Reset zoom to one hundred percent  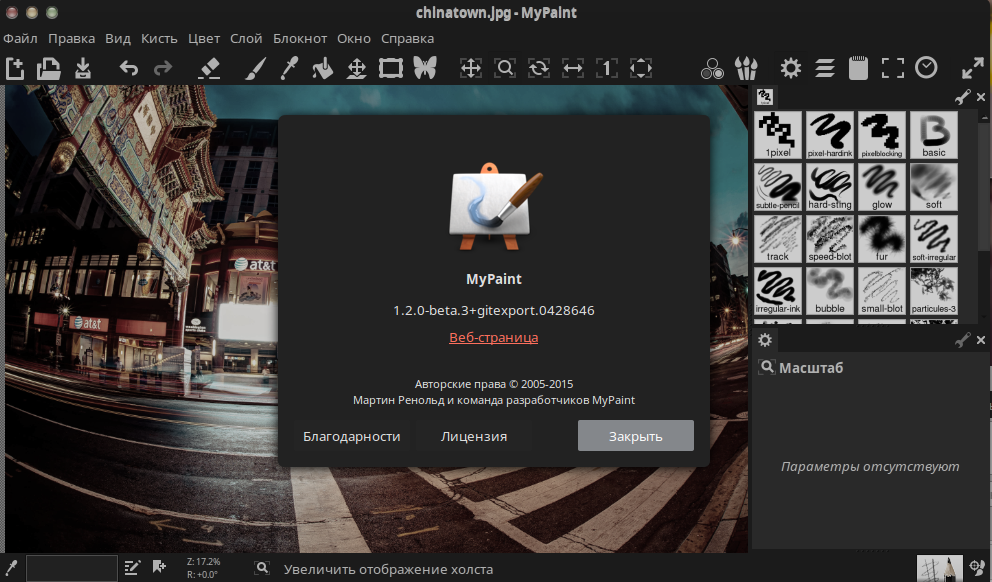tap(607, 68)
